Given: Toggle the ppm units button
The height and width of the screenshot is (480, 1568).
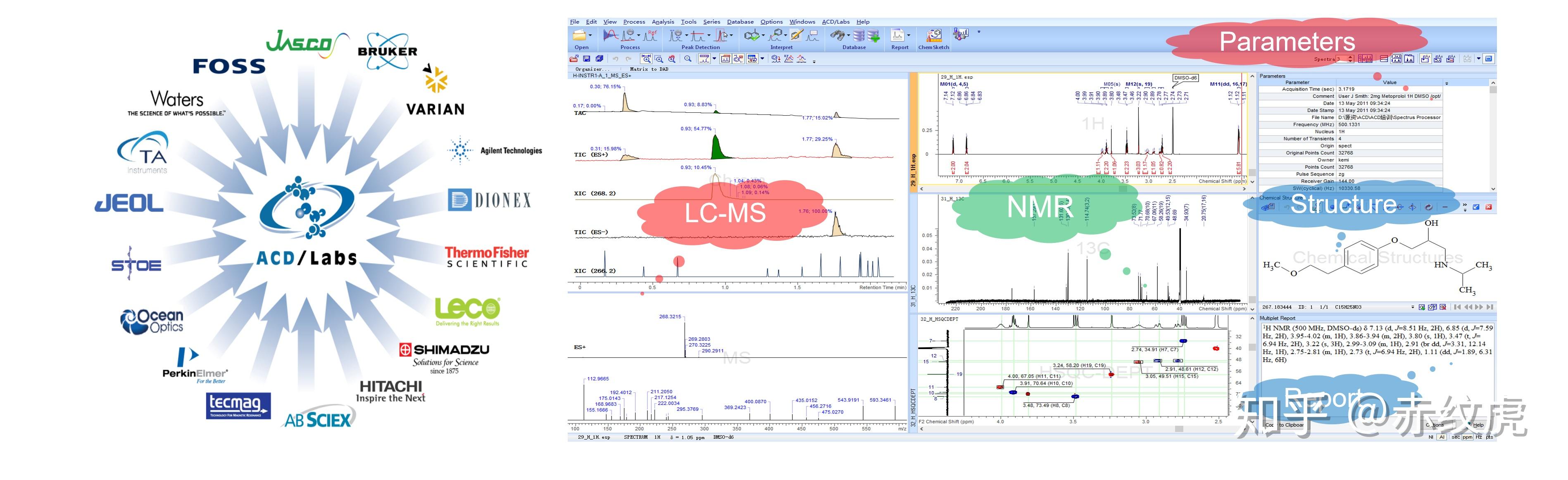Looking at the screenshot, I should pyautogui.click(x=1468, y=437).
